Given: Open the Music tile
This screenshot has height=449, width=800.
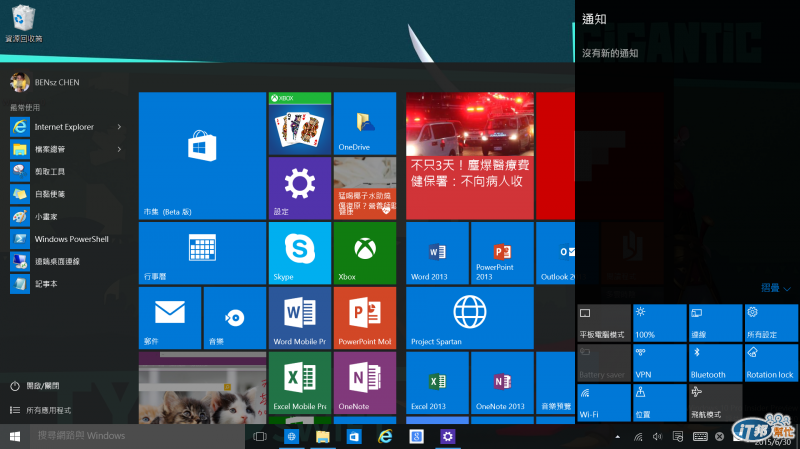Looking at the screenshot, I should (x=235, y=318).
